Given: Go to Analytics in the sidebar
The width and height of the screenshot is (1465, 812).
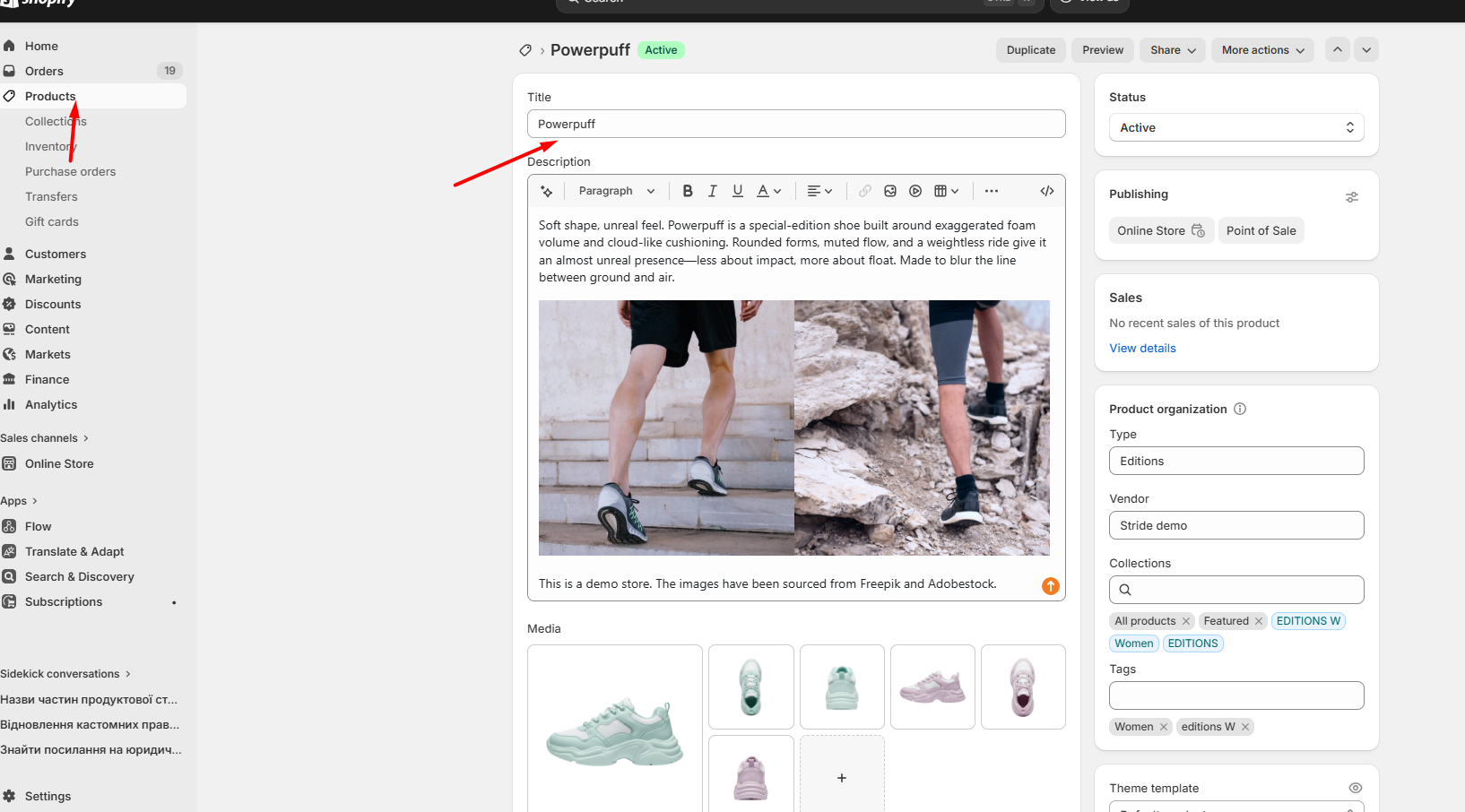Looking at the screenshot, I should 51,404.
